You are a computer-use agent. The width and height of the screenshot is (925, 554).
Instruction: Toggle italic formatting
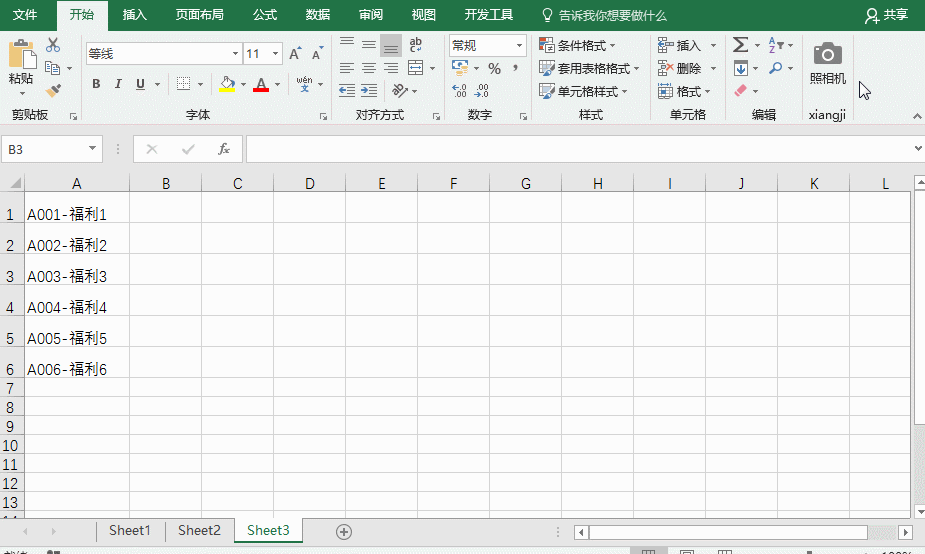(118, 84)
